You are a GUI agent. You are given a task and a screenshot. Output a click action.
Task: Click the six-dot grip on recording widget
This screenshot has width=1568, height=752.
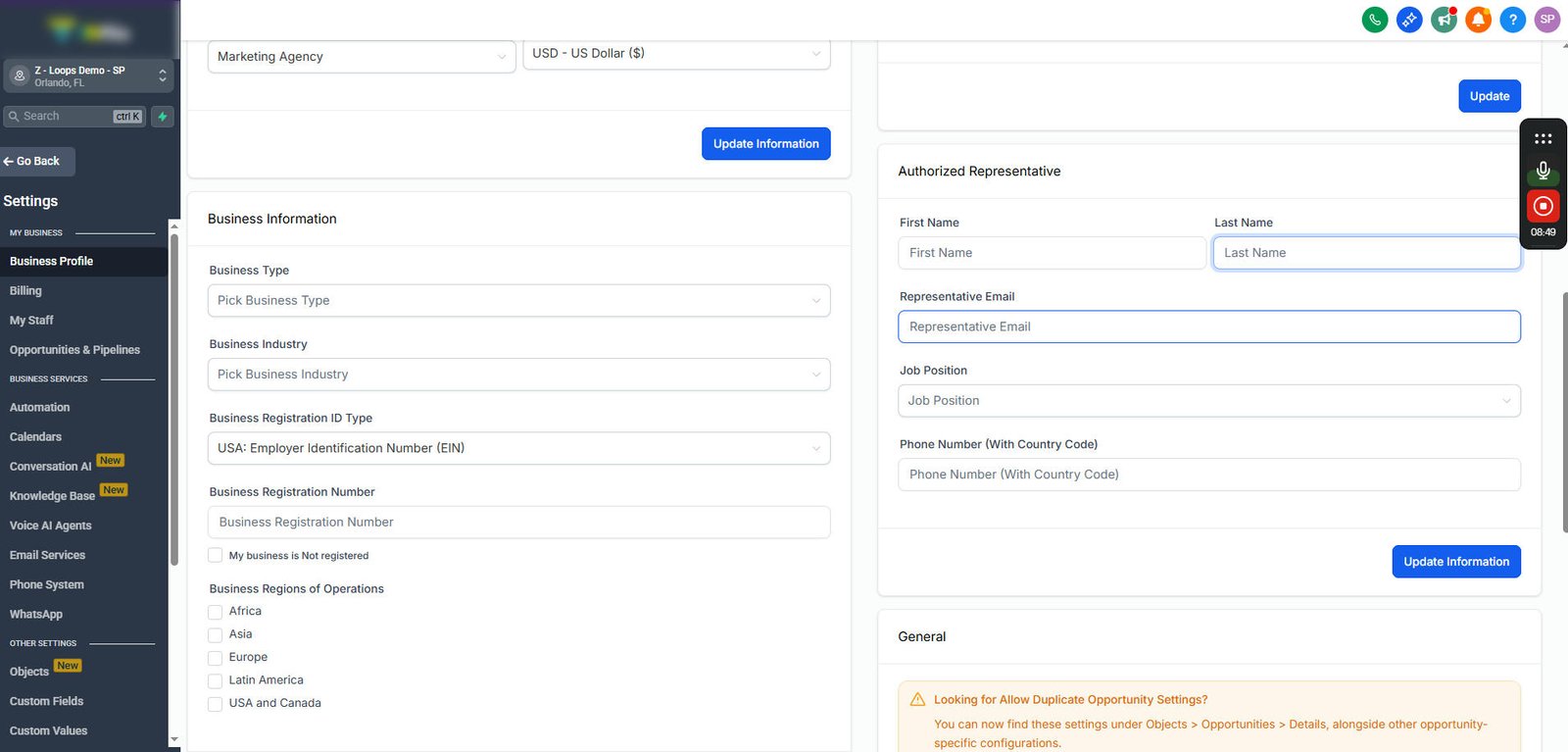click(x=1543, y=139)
